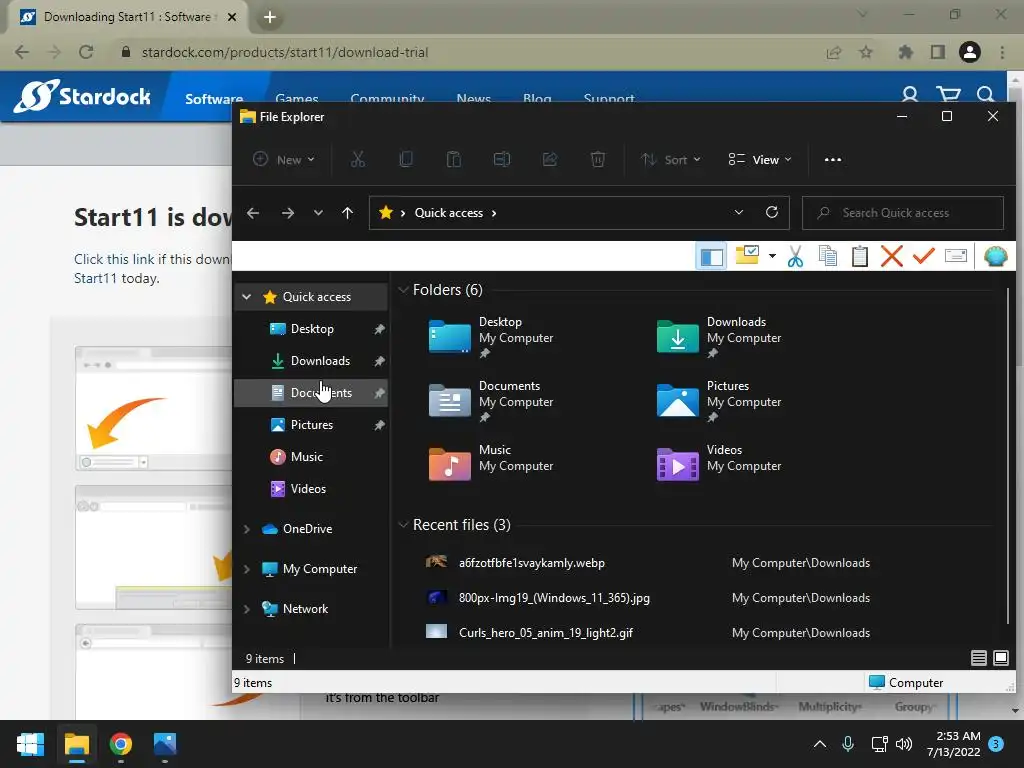Click the volume icon in system tray
1024x768 pixels.
(904, 744)
